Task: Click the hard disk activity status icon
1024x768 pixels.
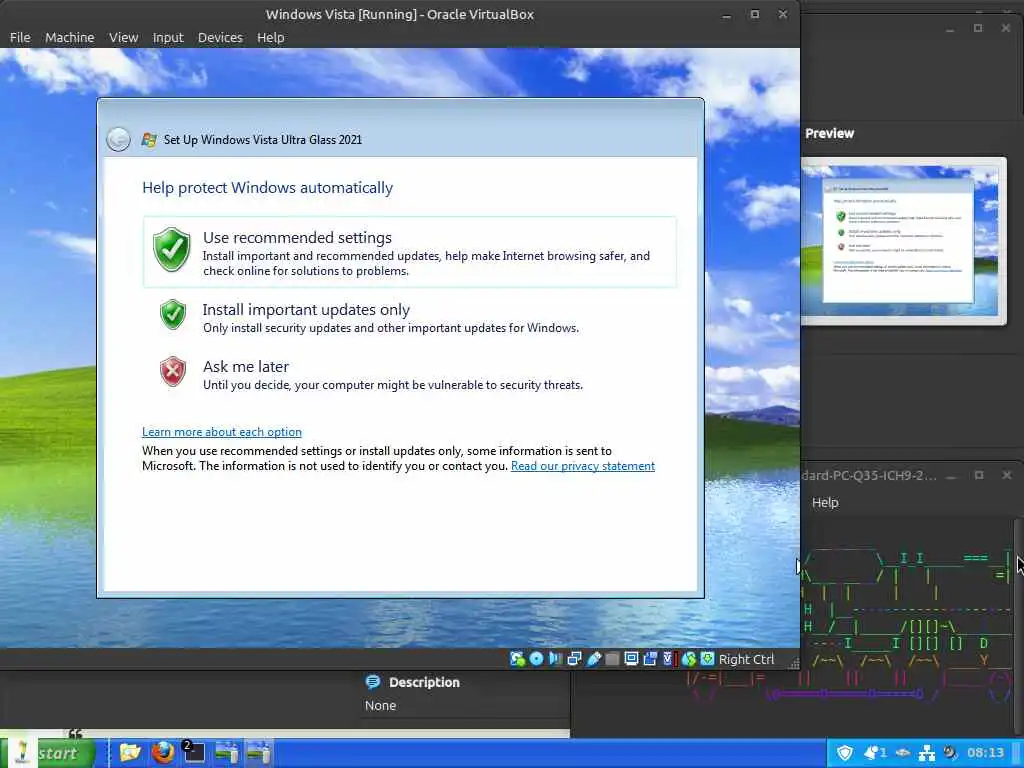Action: 517,659
